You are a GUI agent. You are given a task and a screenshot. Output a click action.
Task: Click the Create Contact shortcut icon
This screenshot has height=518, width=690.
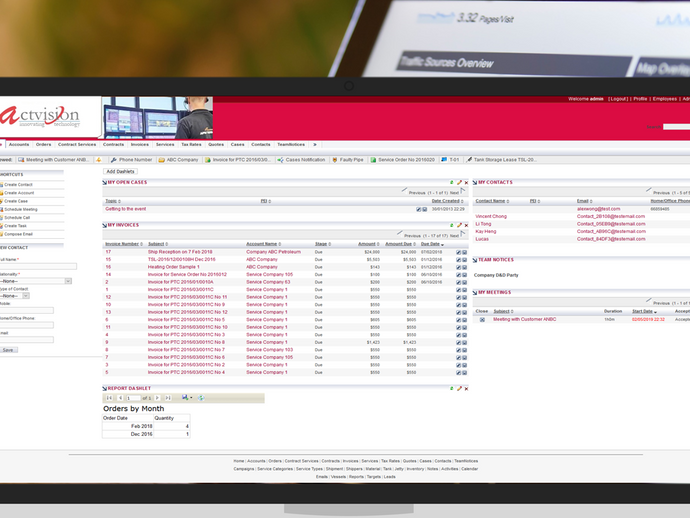click(x=1, y=185)
